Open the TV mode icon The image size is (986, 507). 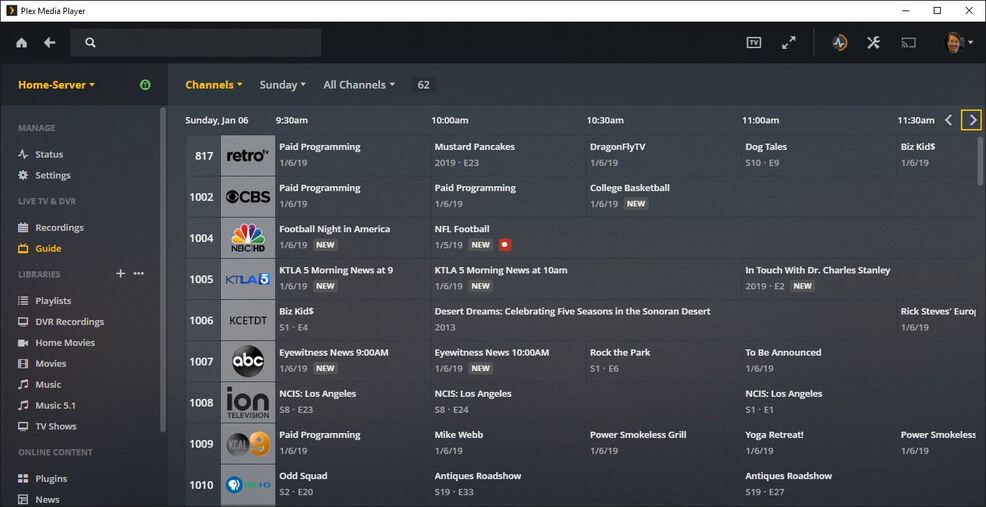(x=753, y=43)
